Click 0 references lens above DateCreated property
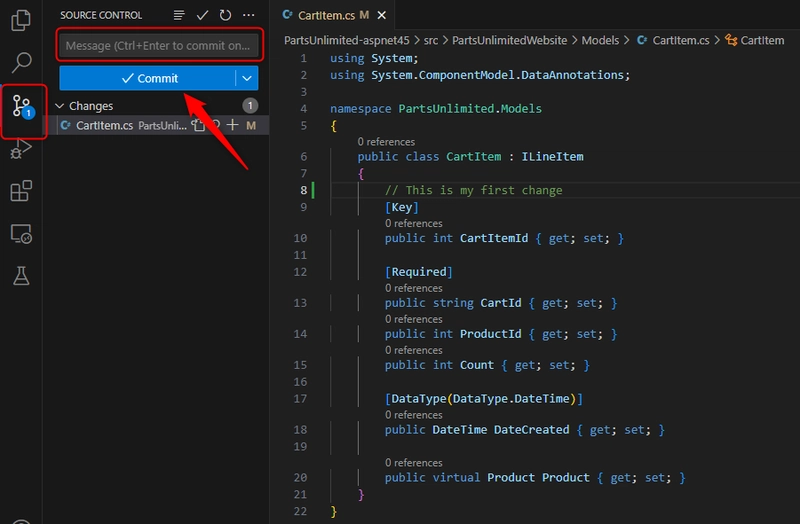This screenshot has height=524, width=800. [x=414, y=415]
